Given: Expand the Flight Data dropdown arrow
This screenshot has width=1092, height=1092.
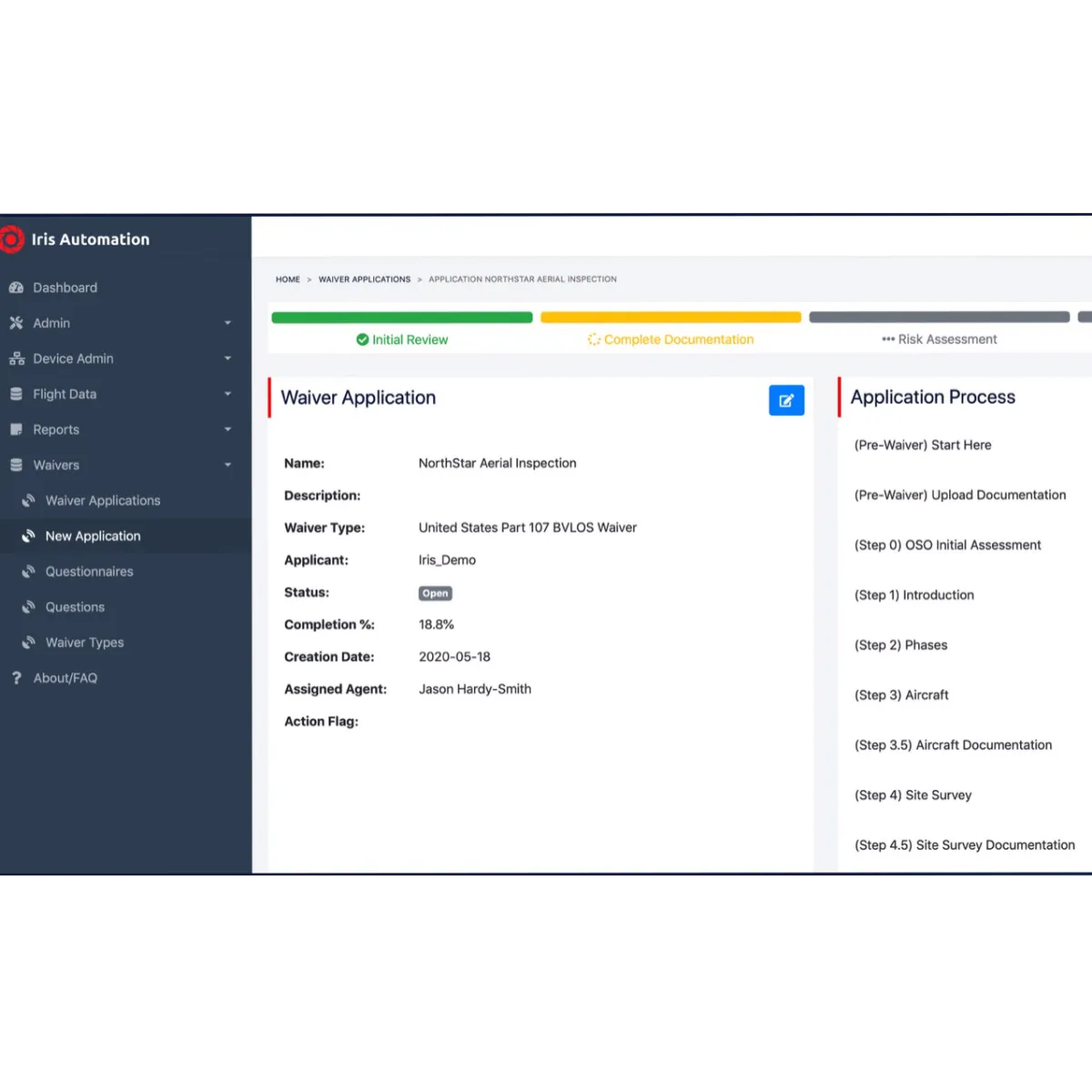Looking at the screenshot, I should point(227,394).
